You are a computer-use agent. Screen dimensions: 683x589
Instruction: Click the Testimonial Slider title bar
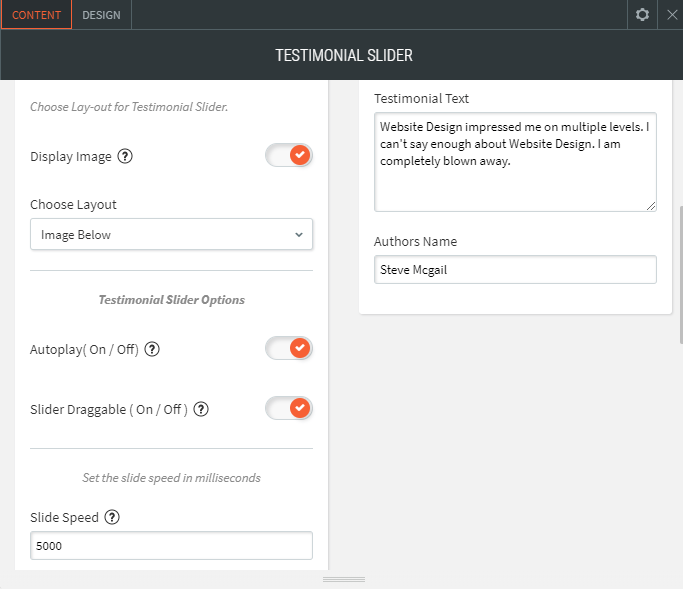(x=343, y=55)
